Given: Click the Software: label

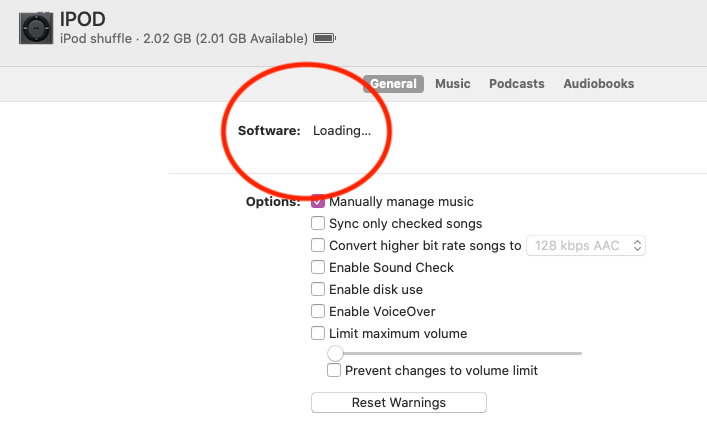Looking at the screenshot, I should [x=269, y=131].
